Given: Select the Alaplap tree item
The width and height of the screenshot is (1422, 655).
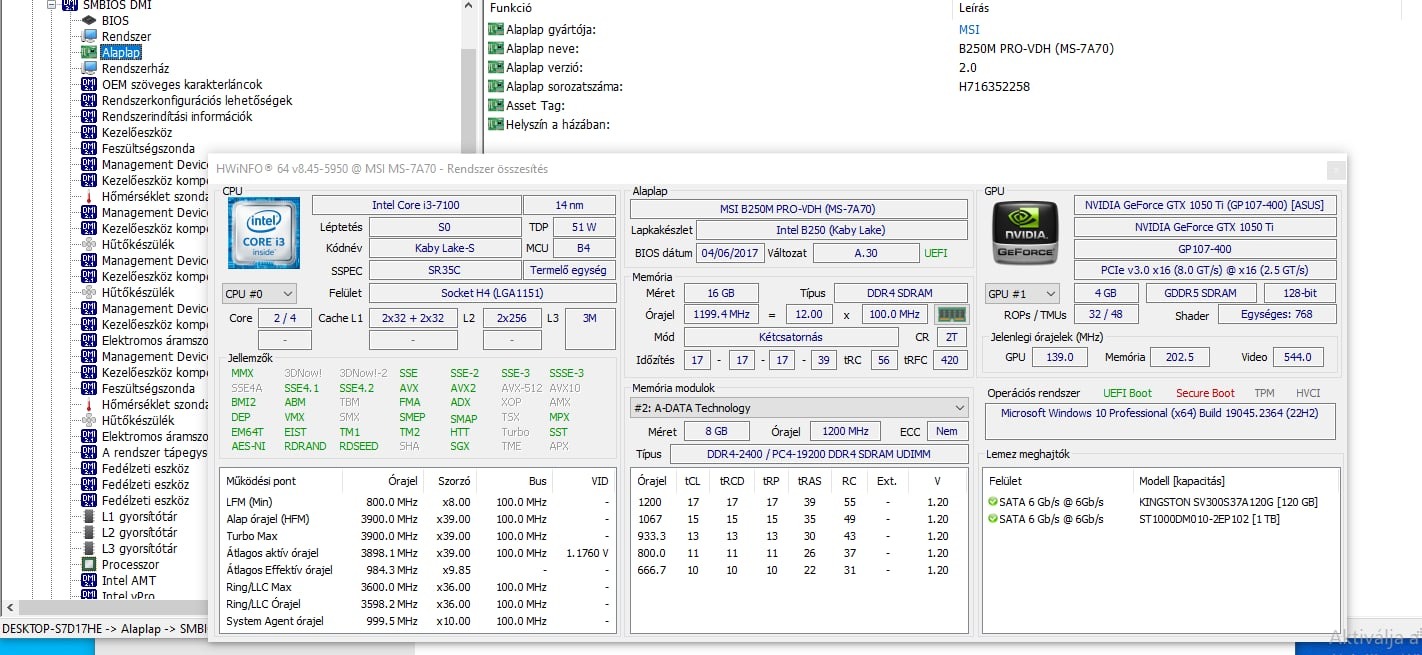Looking at the screenshot, I should (x=121, y=52).
